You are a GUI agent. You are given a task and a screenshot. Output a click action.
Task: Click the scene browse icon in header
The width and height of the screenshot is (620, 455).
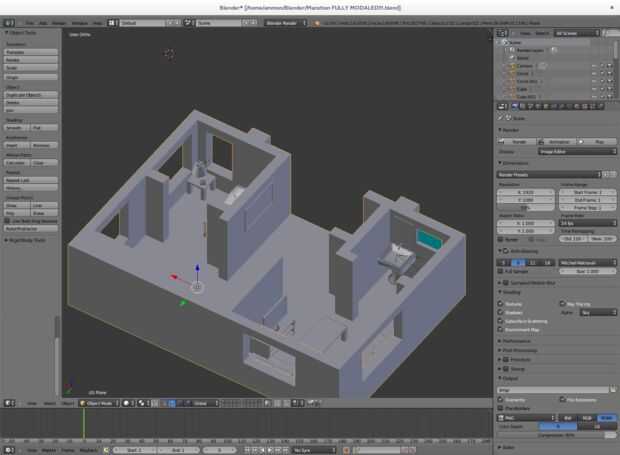tap(188, 23)
